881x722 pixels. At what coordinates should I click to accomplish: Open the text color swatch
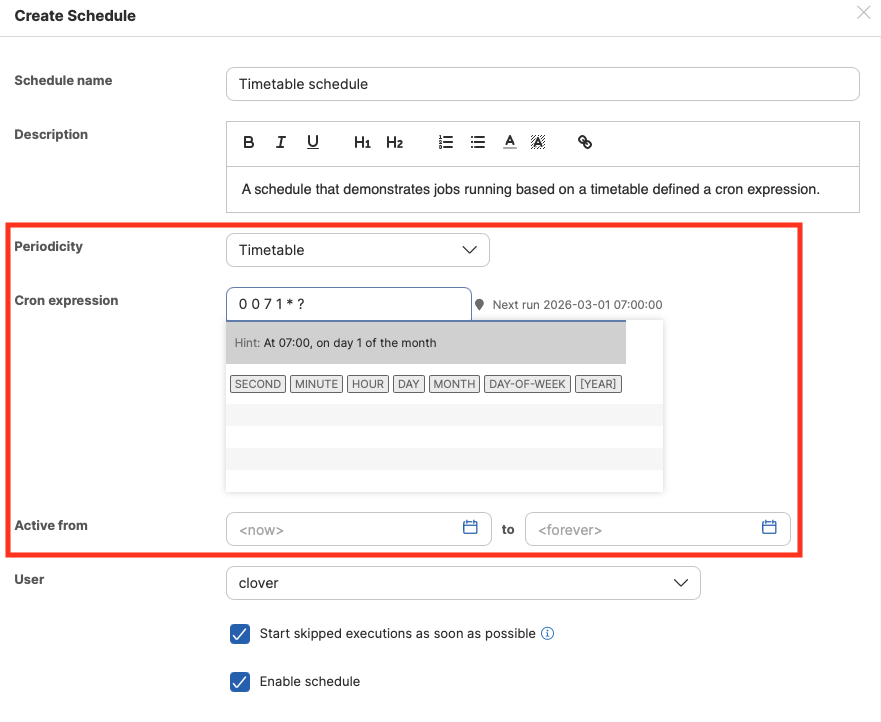coord(509,142)
